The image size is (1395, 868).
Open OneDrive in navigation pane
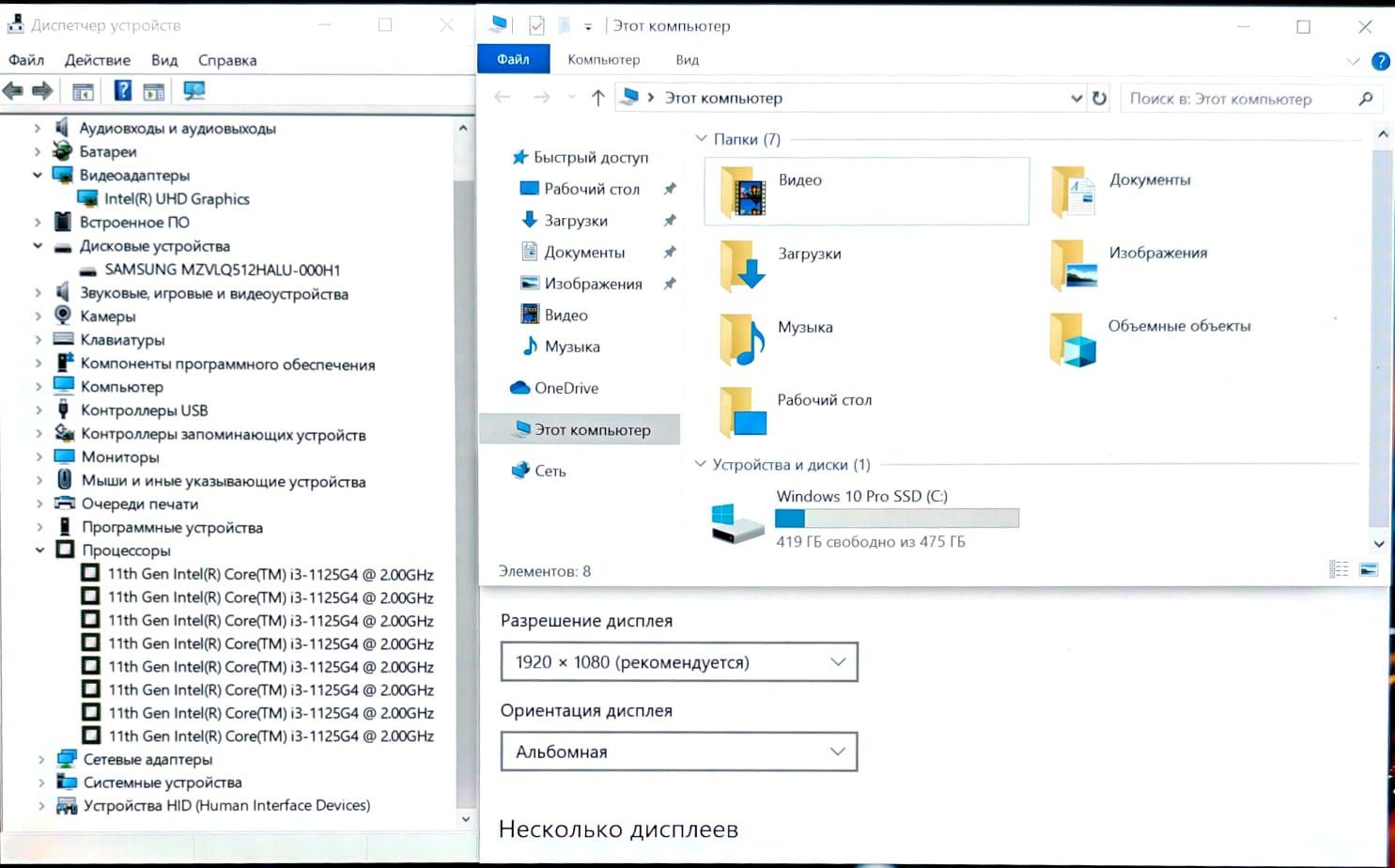(x=566, y=388)
